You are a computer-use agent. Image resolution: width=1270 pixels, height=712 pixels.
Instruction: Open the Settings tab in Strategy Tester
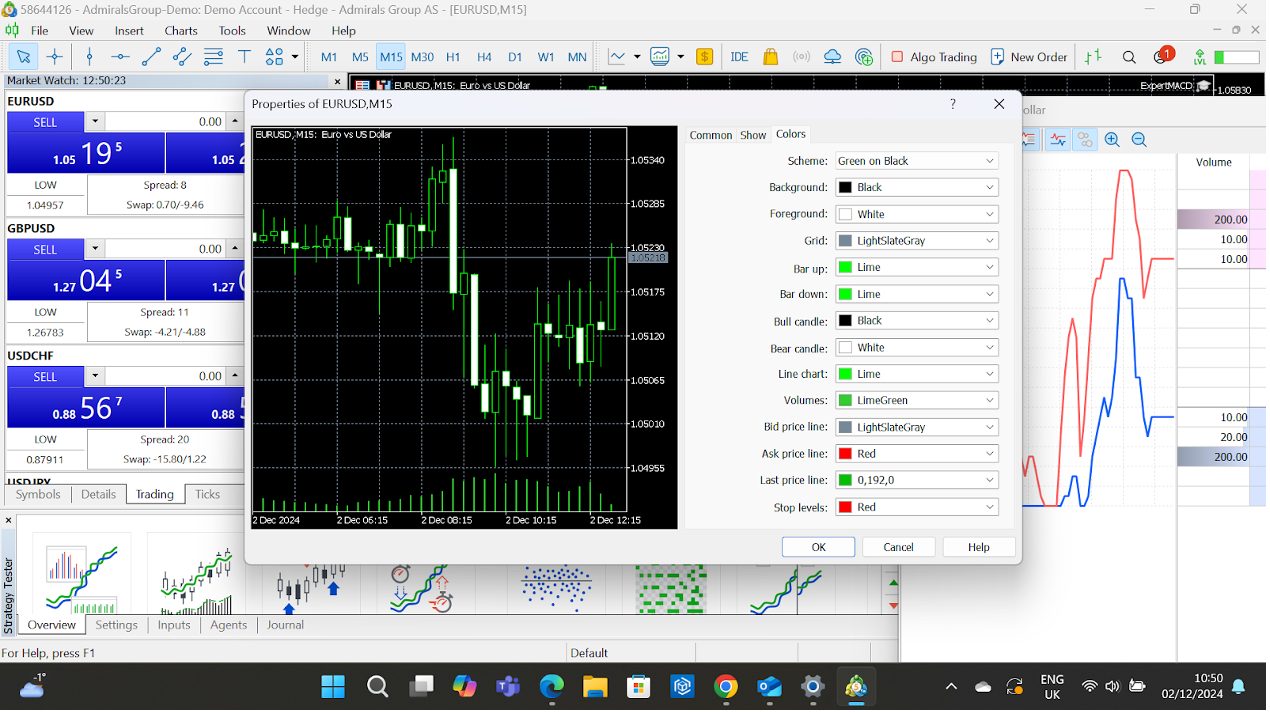pyautogui.click(x=116, y=625)
